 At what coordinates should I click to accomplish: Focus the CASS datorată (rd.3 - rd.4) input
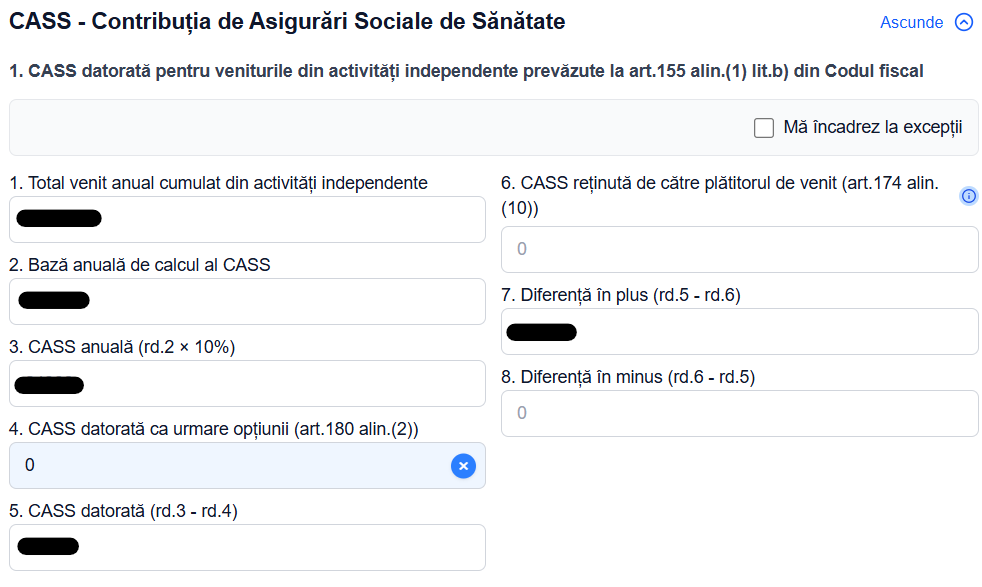[247, 548]
